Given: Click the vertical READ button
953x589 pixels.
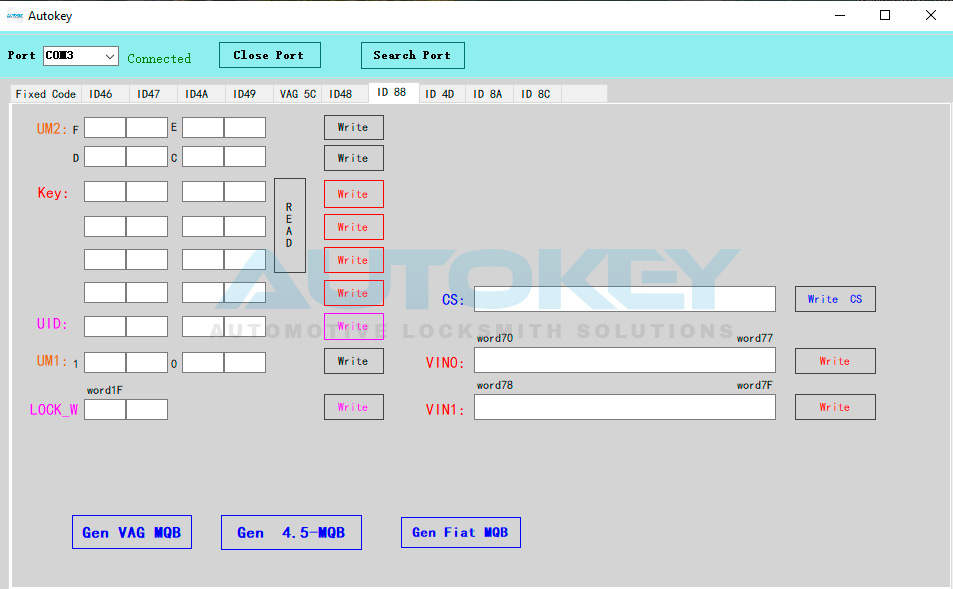Looking at the screenshot, I should 290,225.
